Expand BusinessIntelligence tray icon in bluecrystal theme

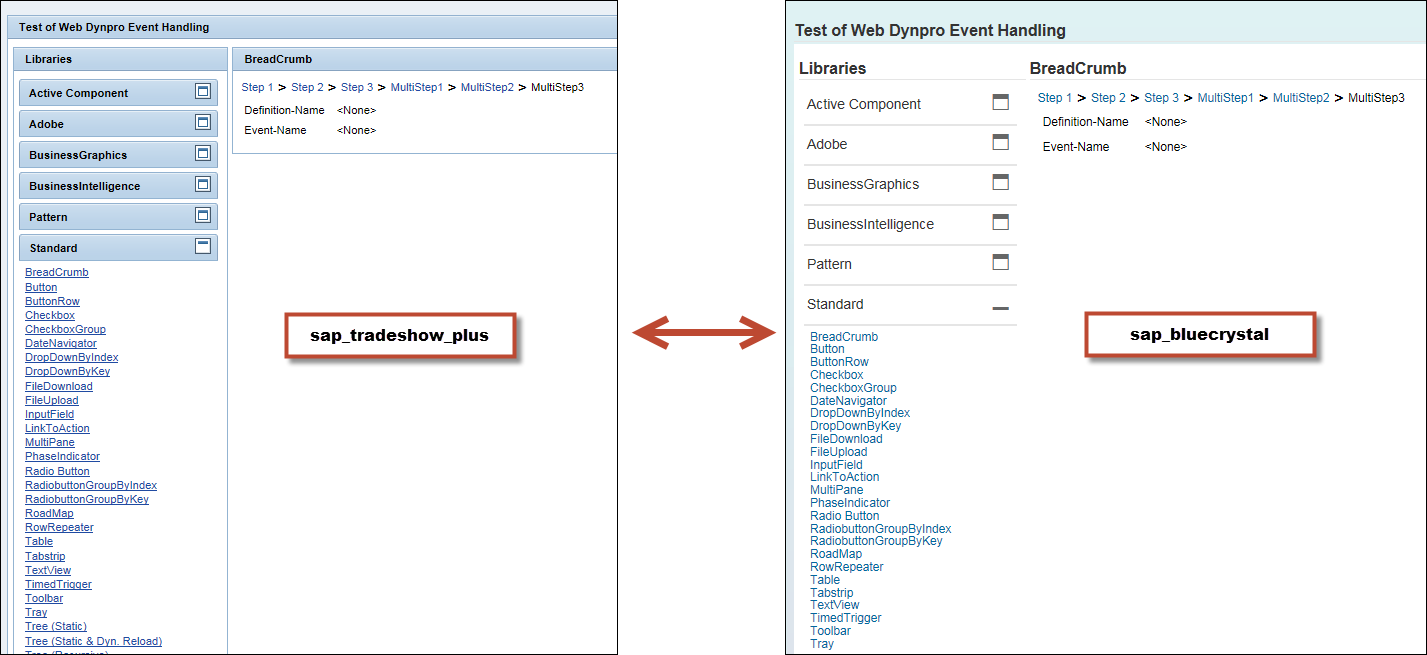[1000, 222]
